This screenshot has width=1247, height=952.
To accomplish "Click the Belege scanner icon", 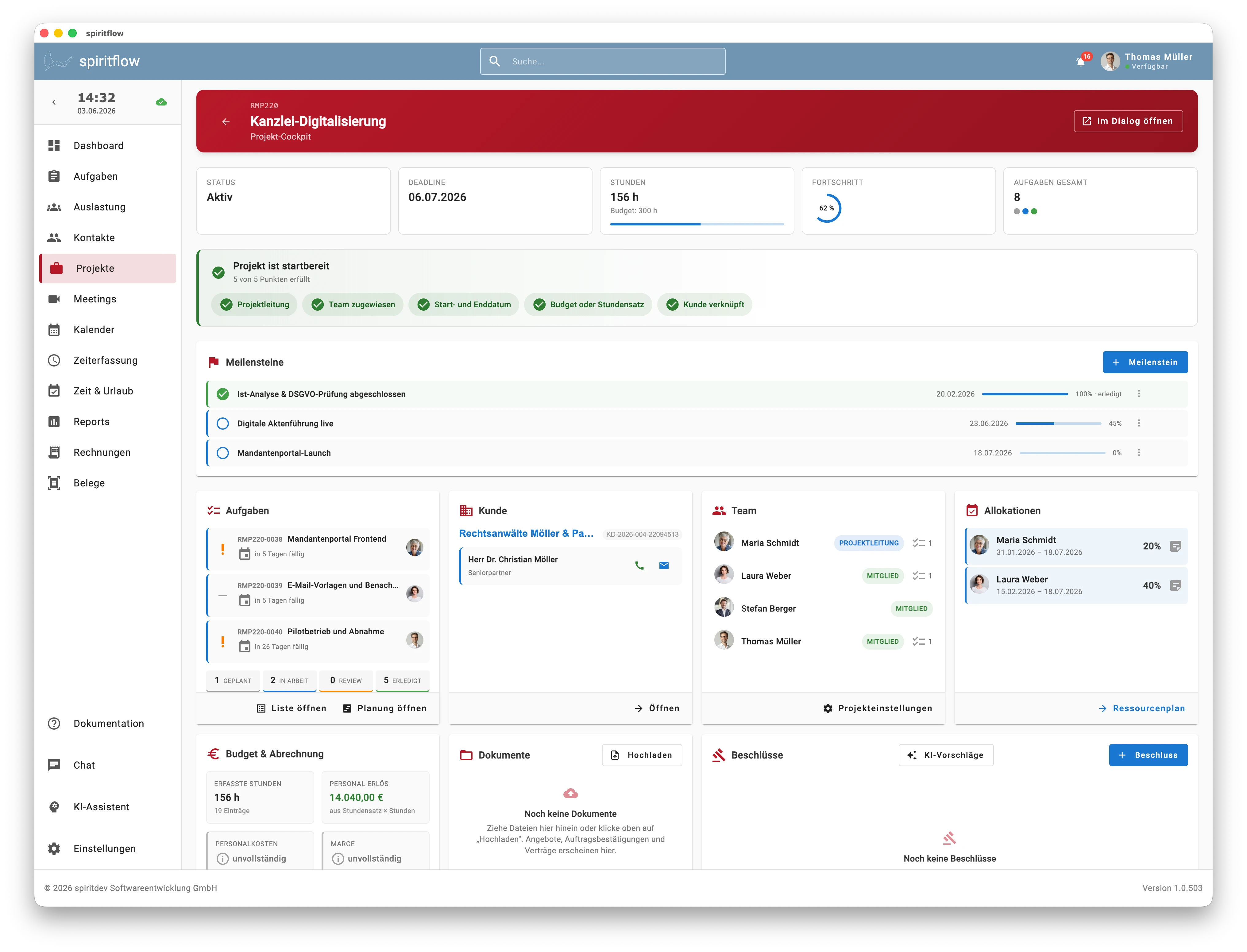I will pyautogui.click(x=54, y=483).
